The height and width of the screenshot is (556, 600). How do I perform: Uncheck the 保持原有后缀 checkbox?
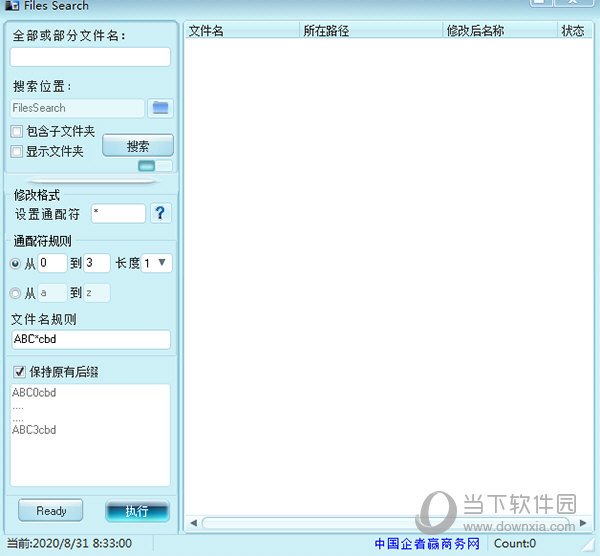click(17, 372)
